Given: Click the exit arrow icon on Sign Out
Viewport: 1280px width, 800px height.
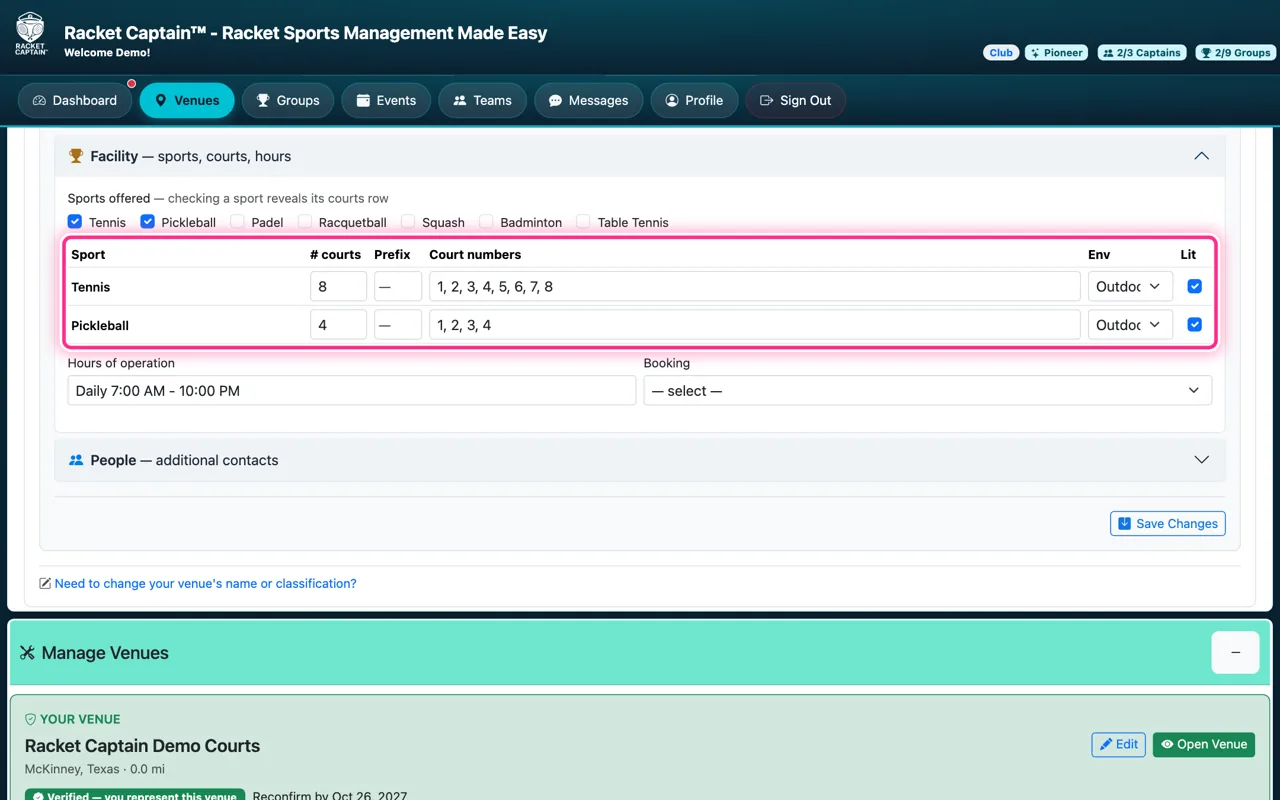Looking at the screenshot, I should (767, 101).
